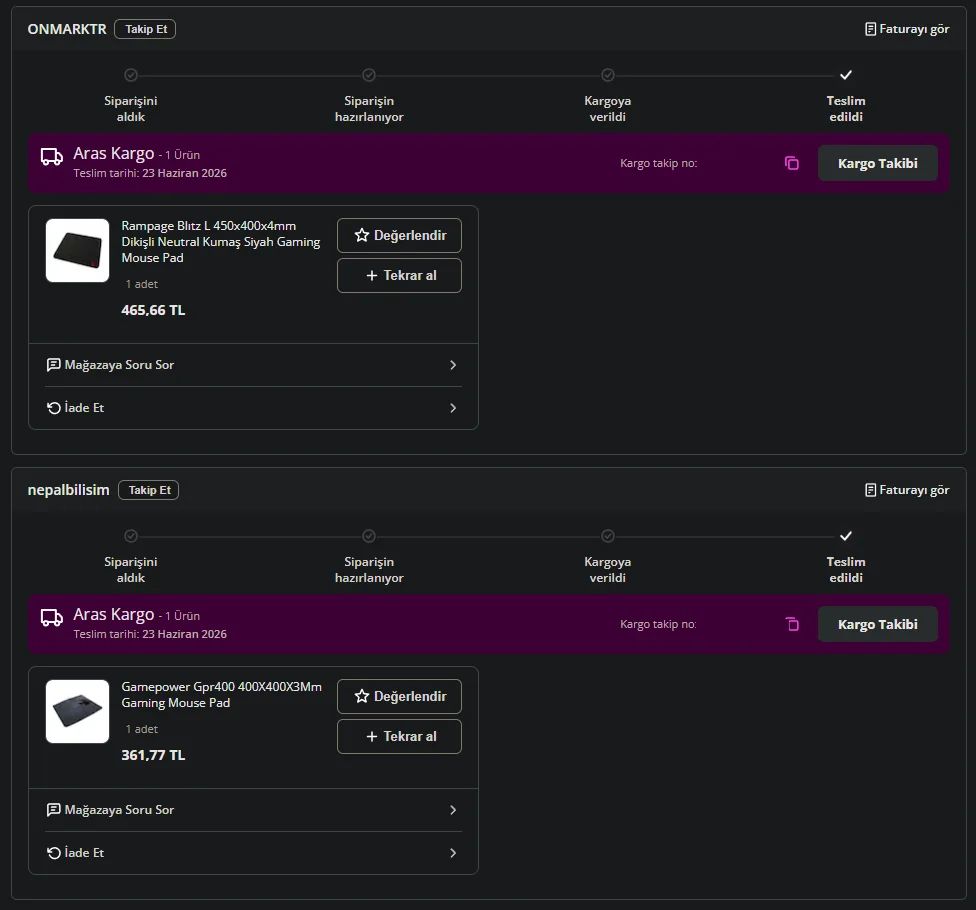
Task: Follow the ONMARKTR store with Takip Et
Action: click(145, 29)
